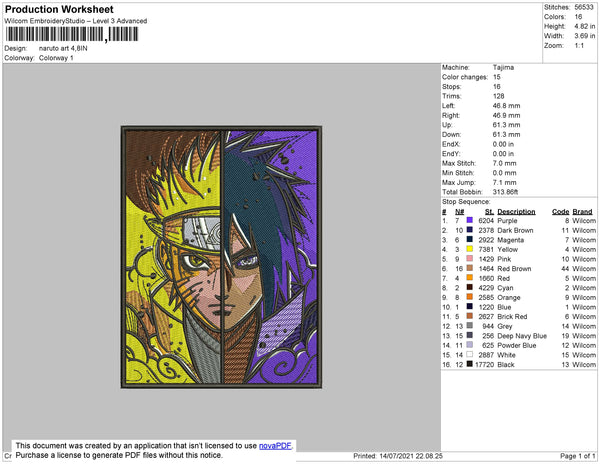Select the Stitches value '56533'
The width and height of the screenshot is (600, 464).
[584, 7]
